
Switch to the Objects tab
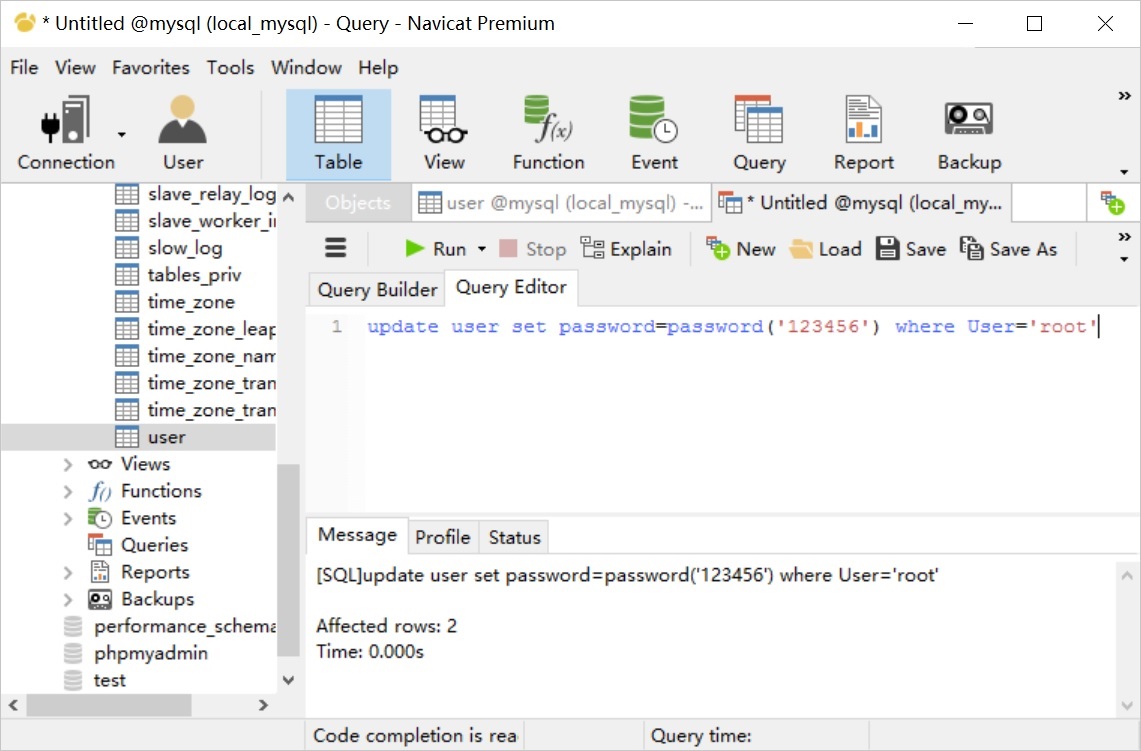358,203
